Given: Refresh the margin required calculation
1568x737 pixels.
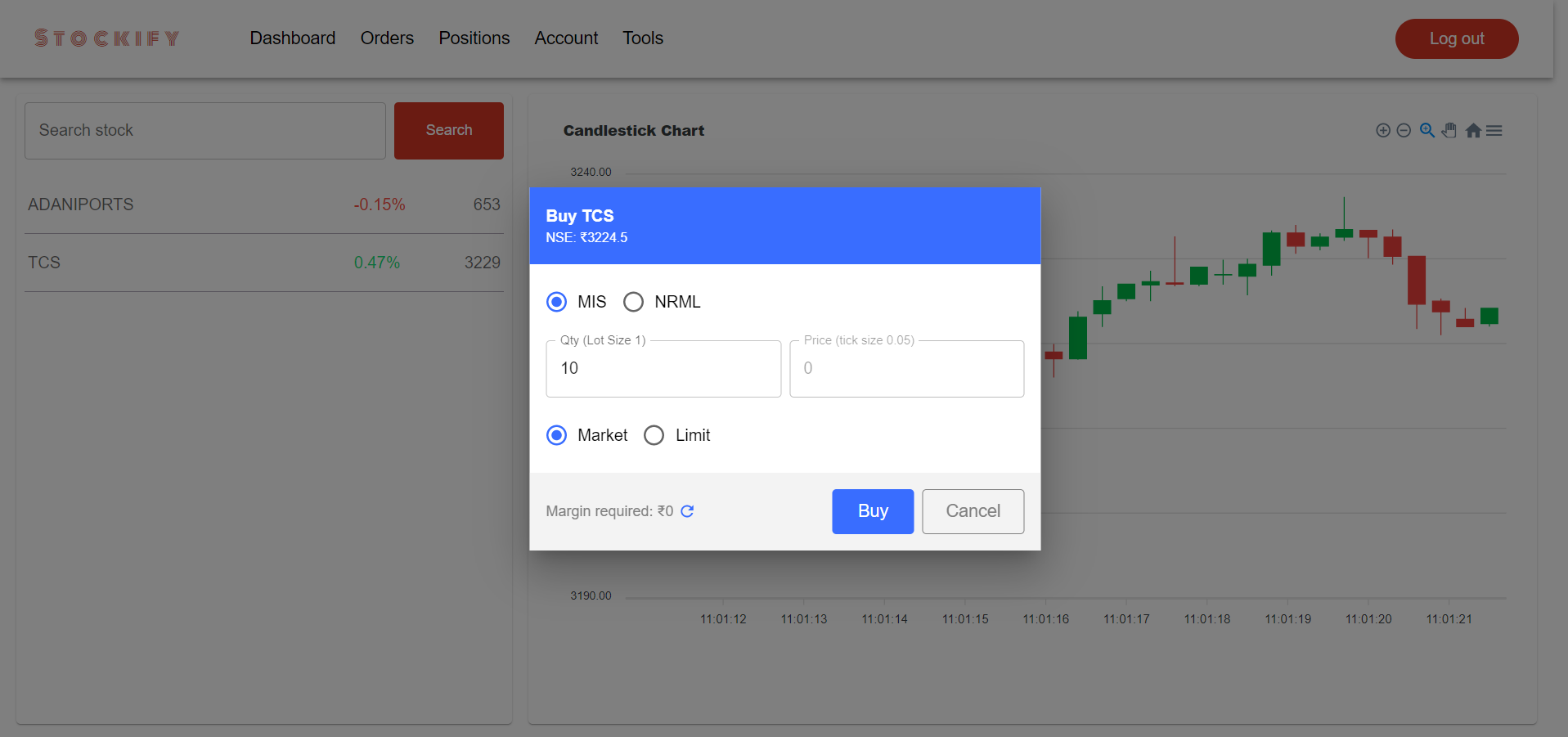Looking at the screenshot, I should click(688, 510).
